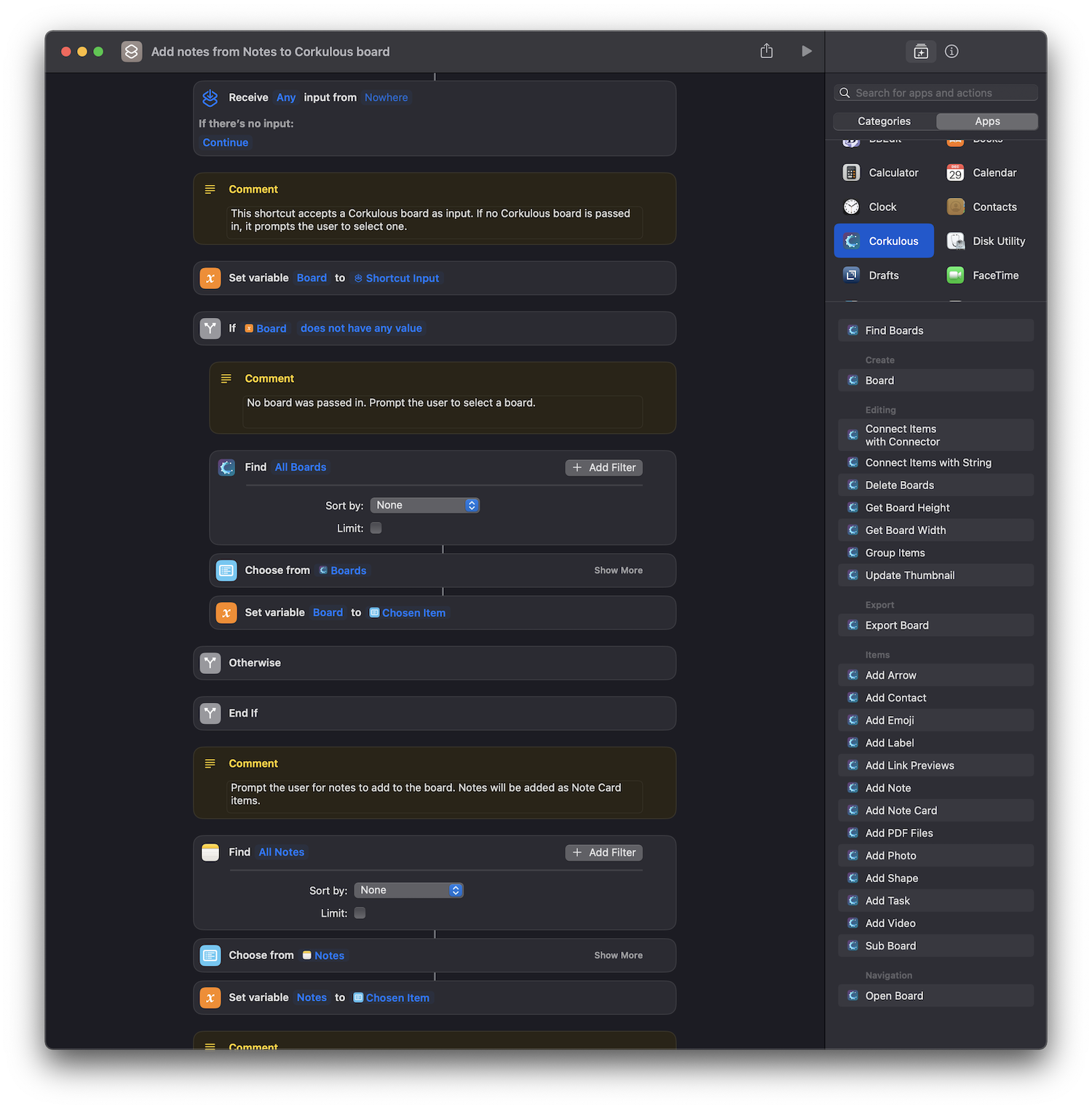Edit comment about no board passed in
The width and height of the screenshot is (1092, 1109).
coord(443,412)
